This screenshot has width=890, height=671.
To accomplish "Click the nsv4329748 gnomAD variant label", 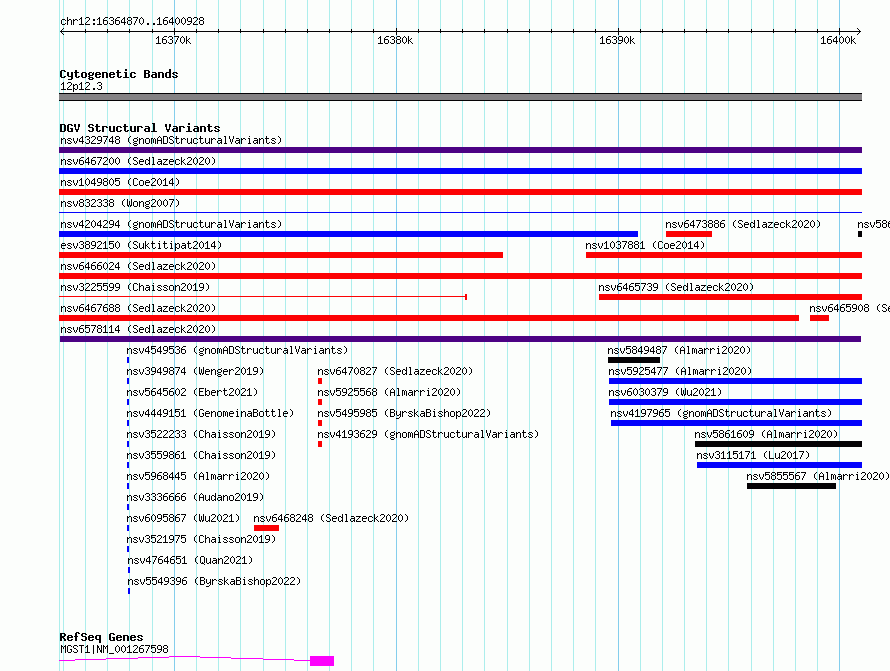I will coord(171,140).
